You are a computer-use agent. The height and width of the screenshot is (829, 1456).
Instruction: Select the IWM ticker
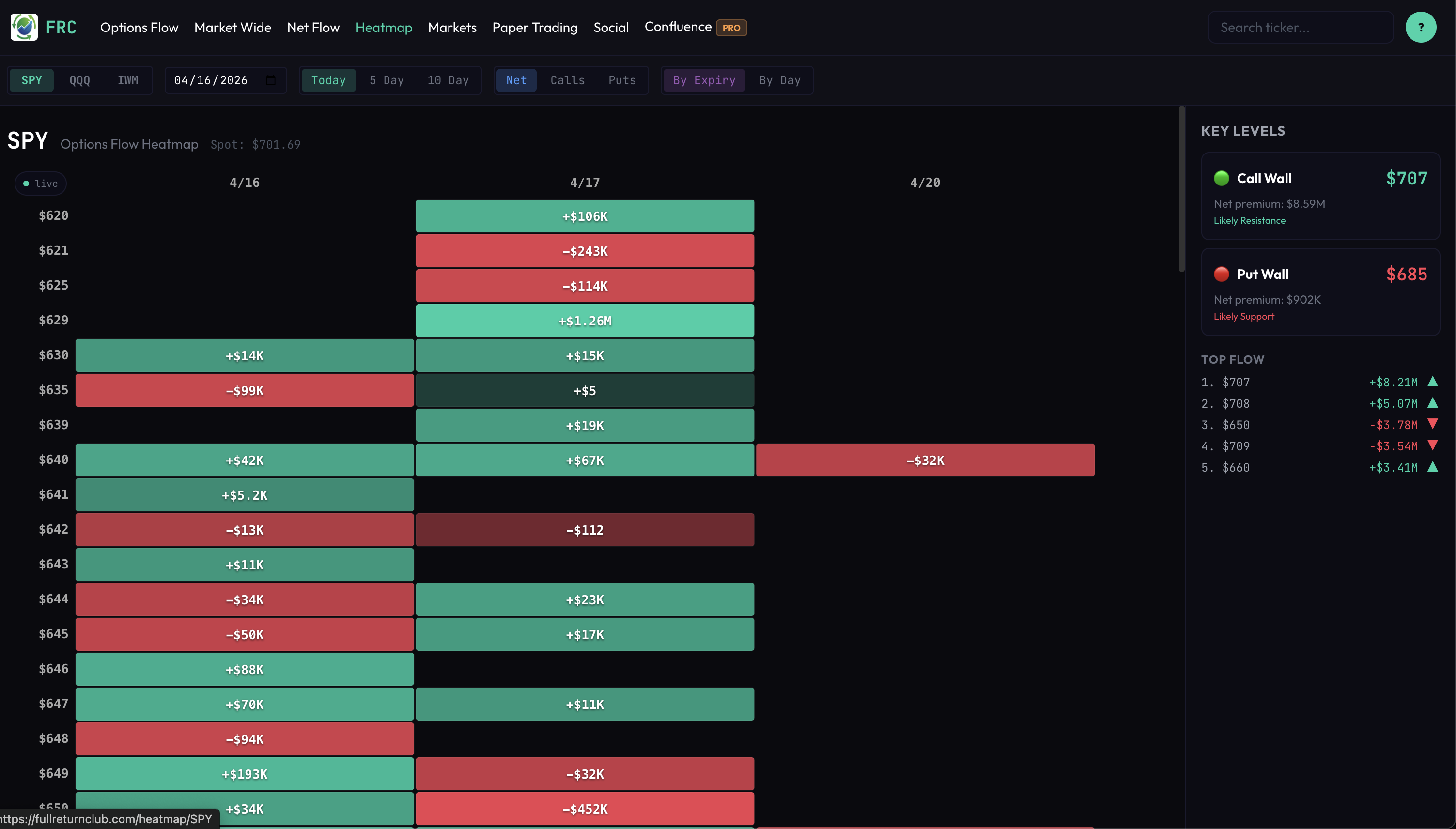(x=128, y=80)
